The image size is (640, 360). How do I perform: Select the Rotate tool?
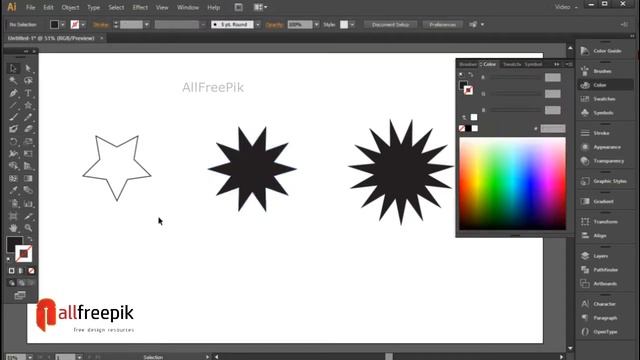point(13,142)
